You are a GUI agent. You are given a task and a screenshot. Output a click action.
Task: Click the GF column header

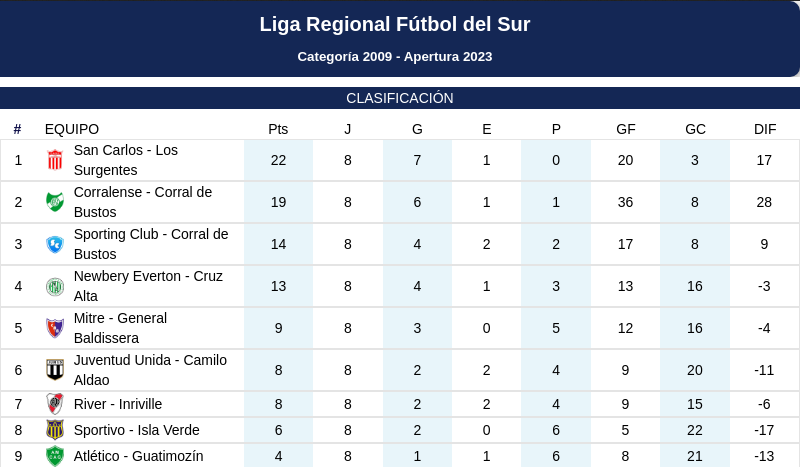(x=626, y=129)
